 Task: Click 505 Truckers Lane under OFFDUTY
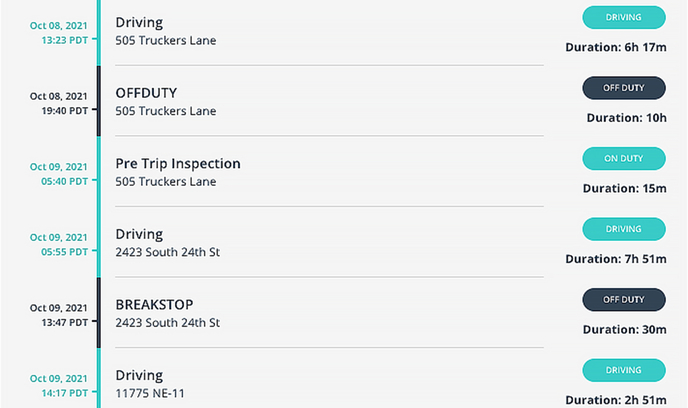[166, 111]
